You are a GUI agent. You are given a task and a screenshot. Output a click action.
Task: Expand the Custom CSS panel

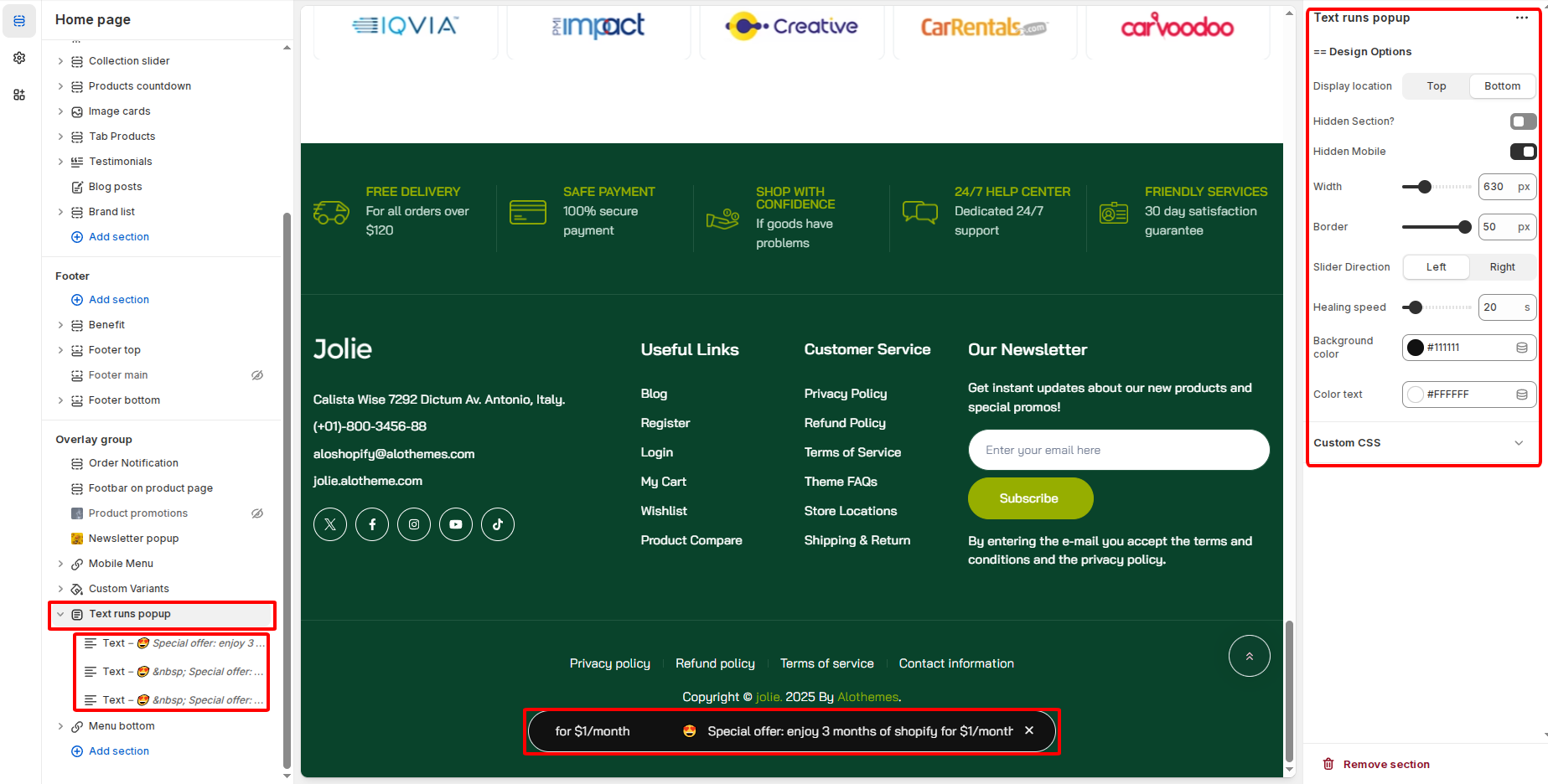tap(1518, 443)
